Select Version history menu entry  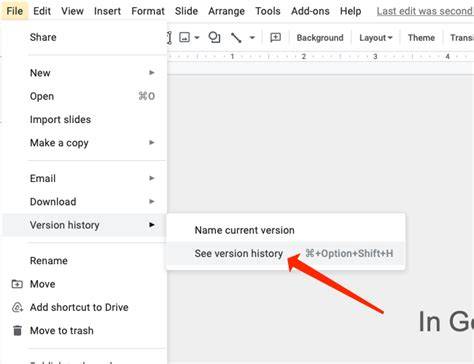tap(83, 225)
